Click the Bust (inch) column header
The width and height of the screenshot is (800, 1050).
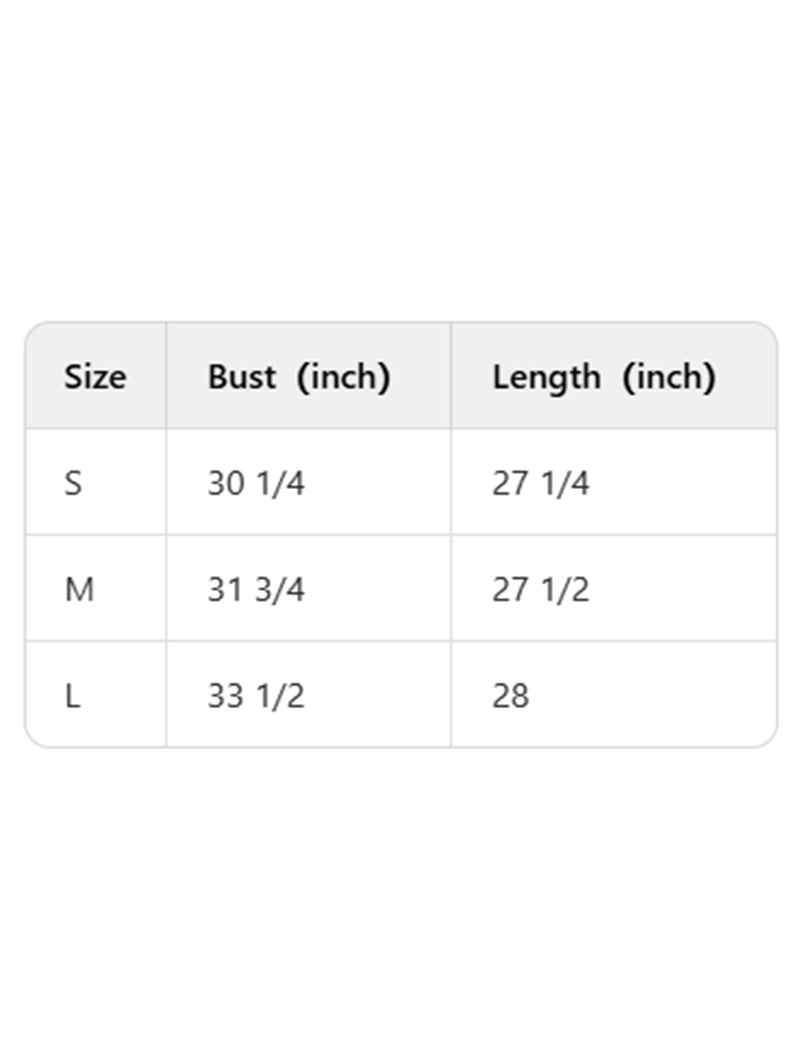point(298,377)
